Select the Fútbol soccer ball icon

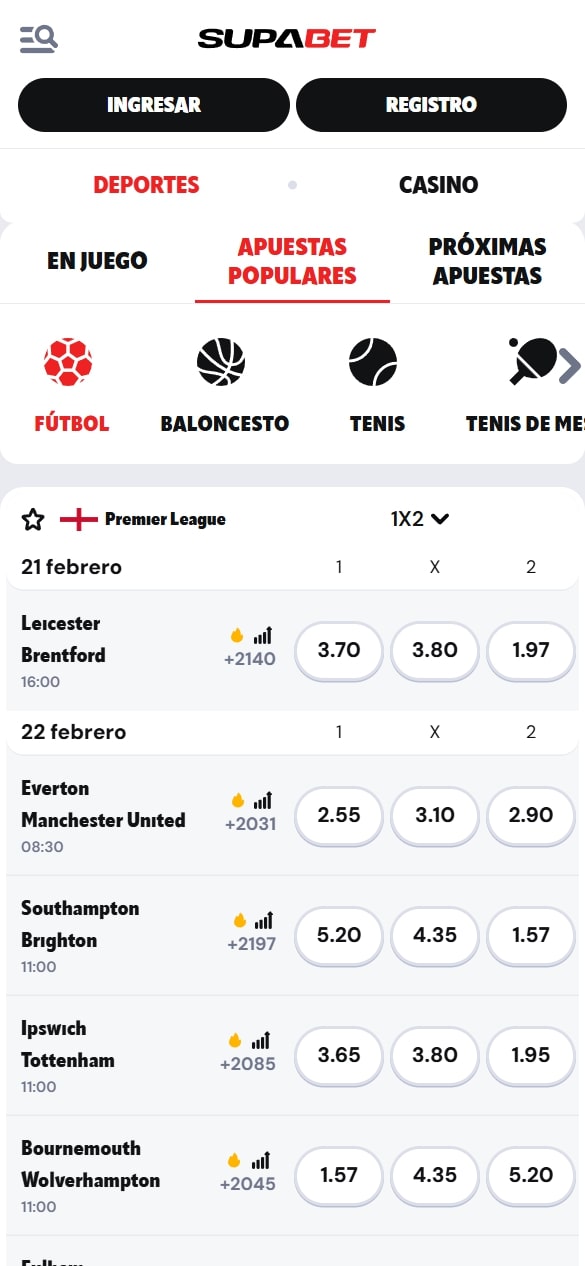pos(68,362)
